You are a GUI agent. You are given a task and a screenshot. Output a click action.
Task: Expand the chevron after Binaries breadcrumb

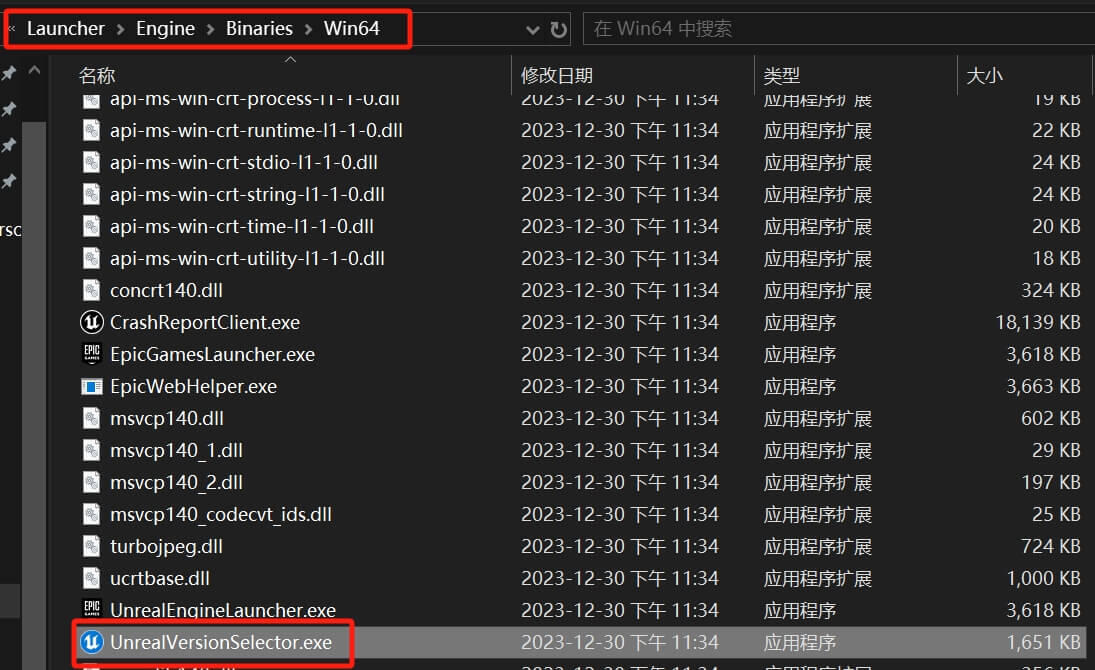(308, 29)
